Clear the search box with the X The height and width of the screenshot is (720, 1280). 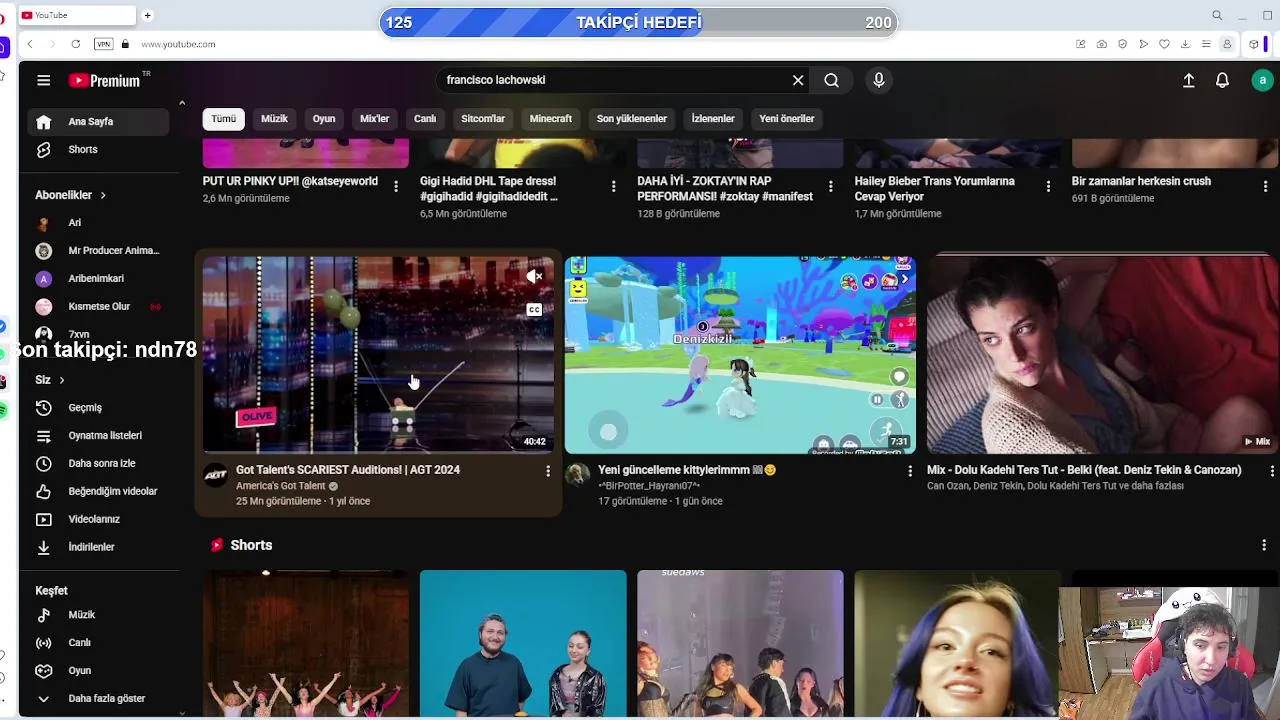[798, 80]
